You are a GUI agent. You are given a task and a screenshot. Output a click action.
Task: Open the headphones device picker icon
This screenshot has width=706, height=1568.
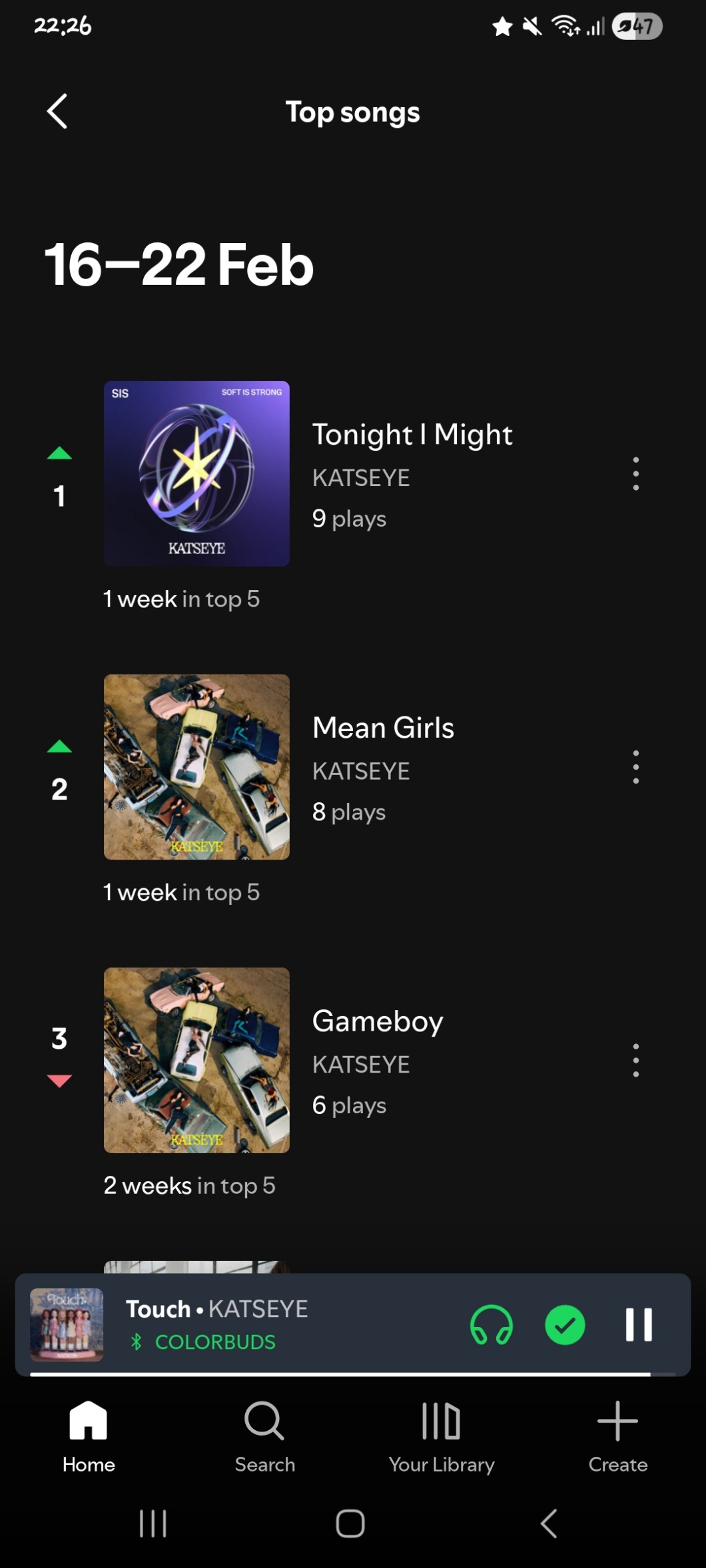click(492, 1324)
